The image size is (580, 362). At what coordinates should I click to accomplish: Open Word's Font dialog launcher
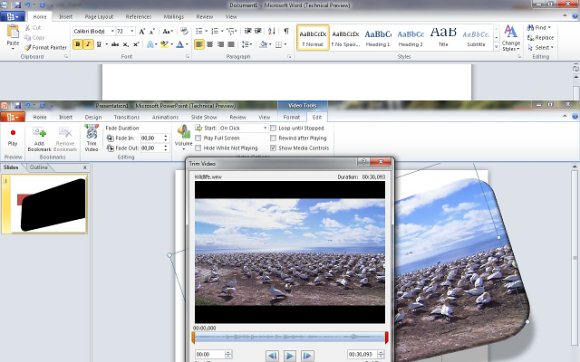(188, 57)
